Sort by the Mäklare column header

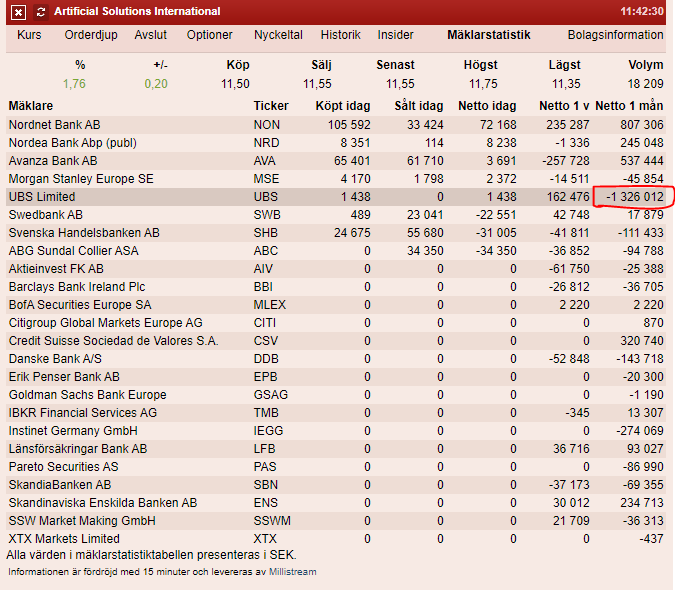pyautogui.click(x=31, y=106)
